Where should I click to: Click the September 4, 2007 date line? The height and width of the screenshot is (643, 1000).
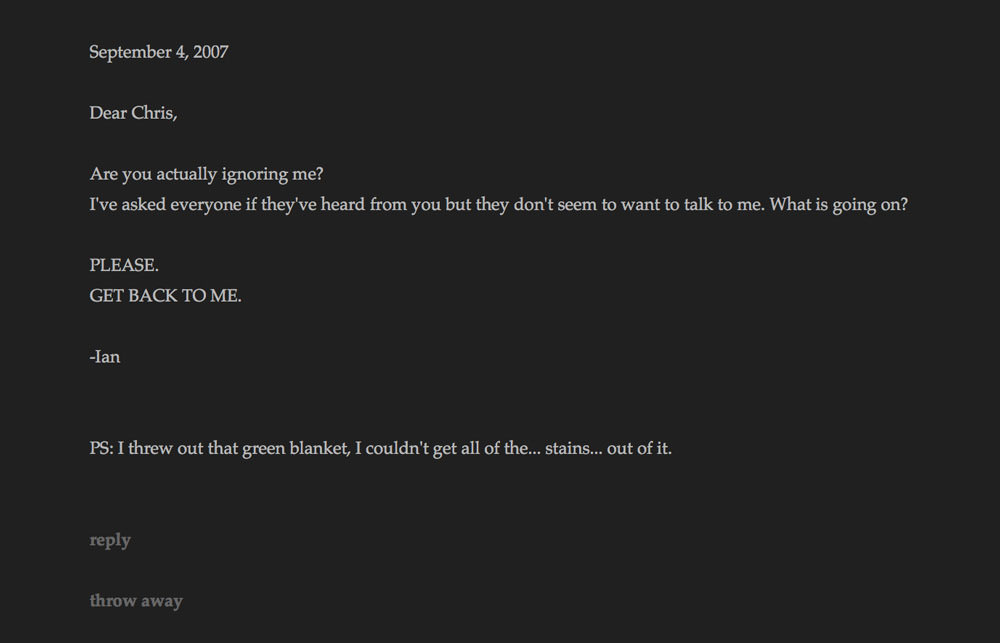pyautogui.click(x=159, y=52)
